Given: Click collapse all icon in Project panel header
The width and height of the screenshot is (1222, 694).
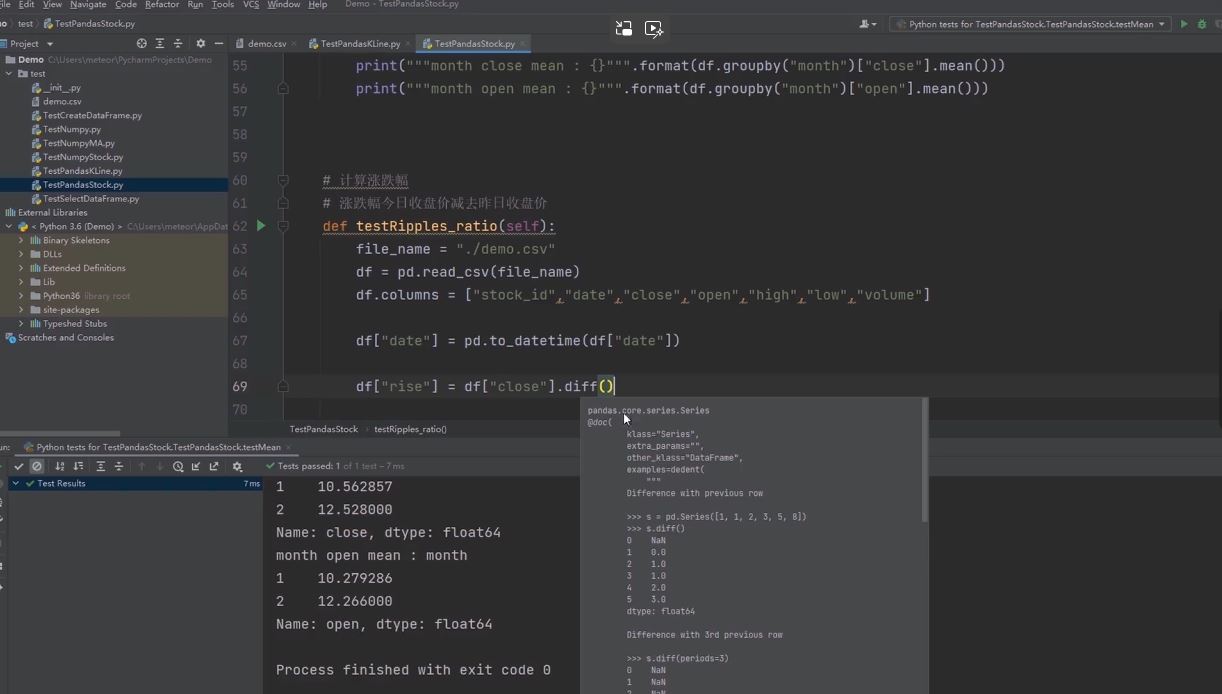Looking at the screenshot, I should (x=178, y=44).
